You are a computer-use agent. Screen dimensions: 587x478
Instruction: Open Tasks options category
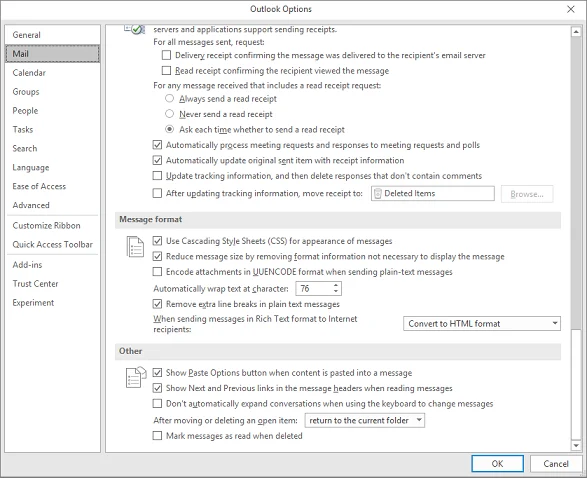[x=53, y=130]
